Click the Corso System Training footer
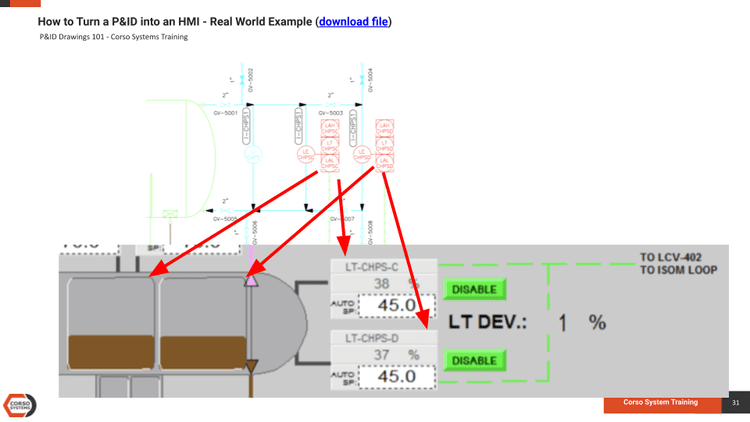Viewport: 750px width, 422px height. pos(660,402)
